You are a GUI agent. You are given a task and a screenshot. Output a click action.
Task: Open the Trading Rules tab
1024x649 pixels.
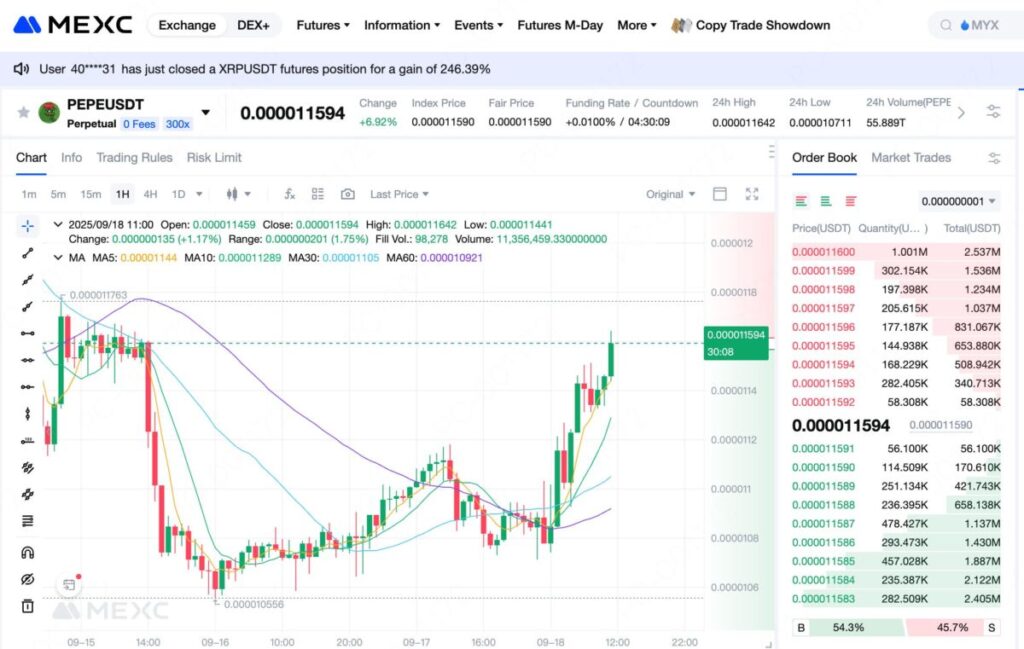pos(134,158)
